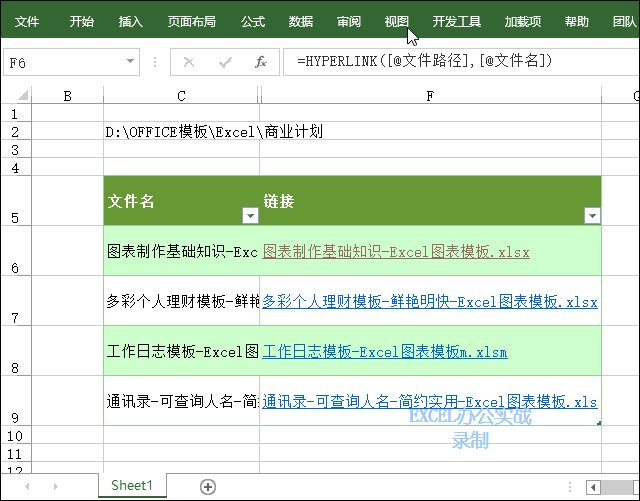The image size is (640, 501).
Task: Open the 图表制作基础知识 xlsx hyperlink
Action: (x=396, y=252)
